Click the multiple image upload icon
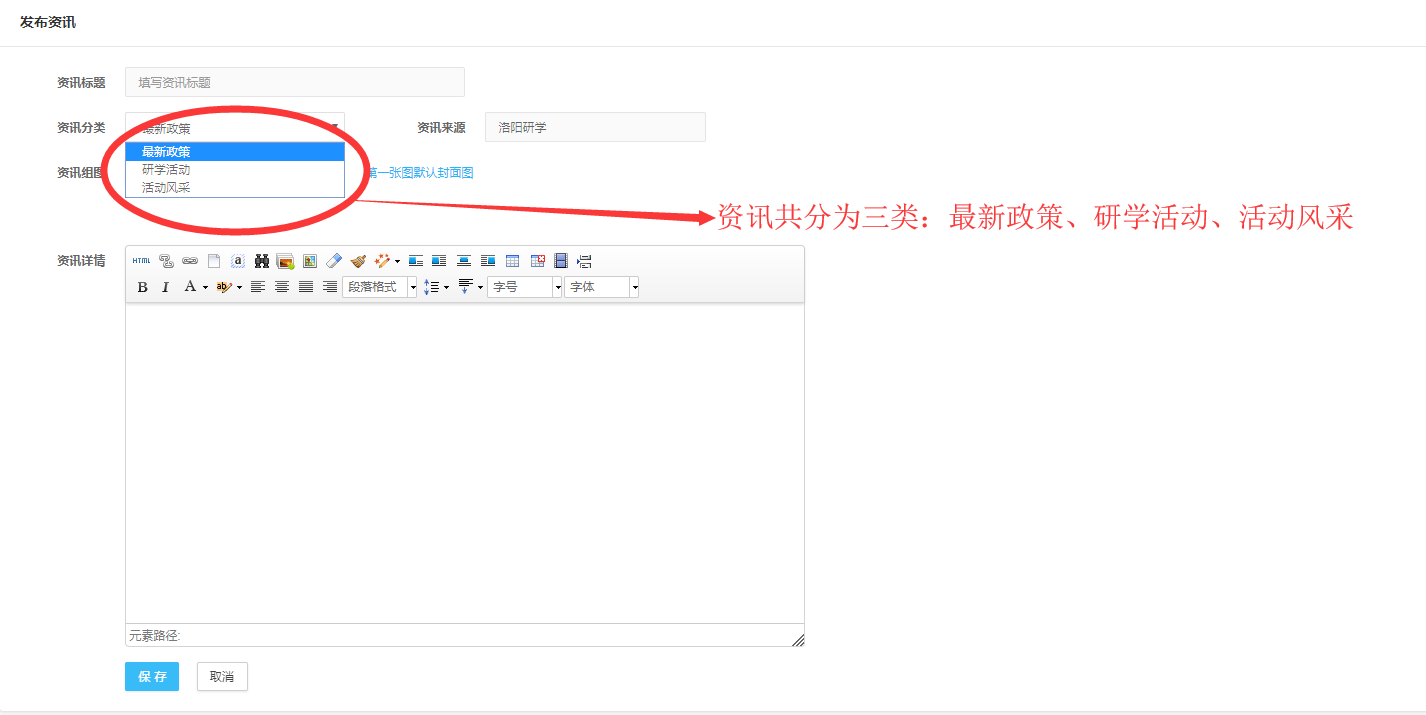1426x715 pixels. (286, 261)
